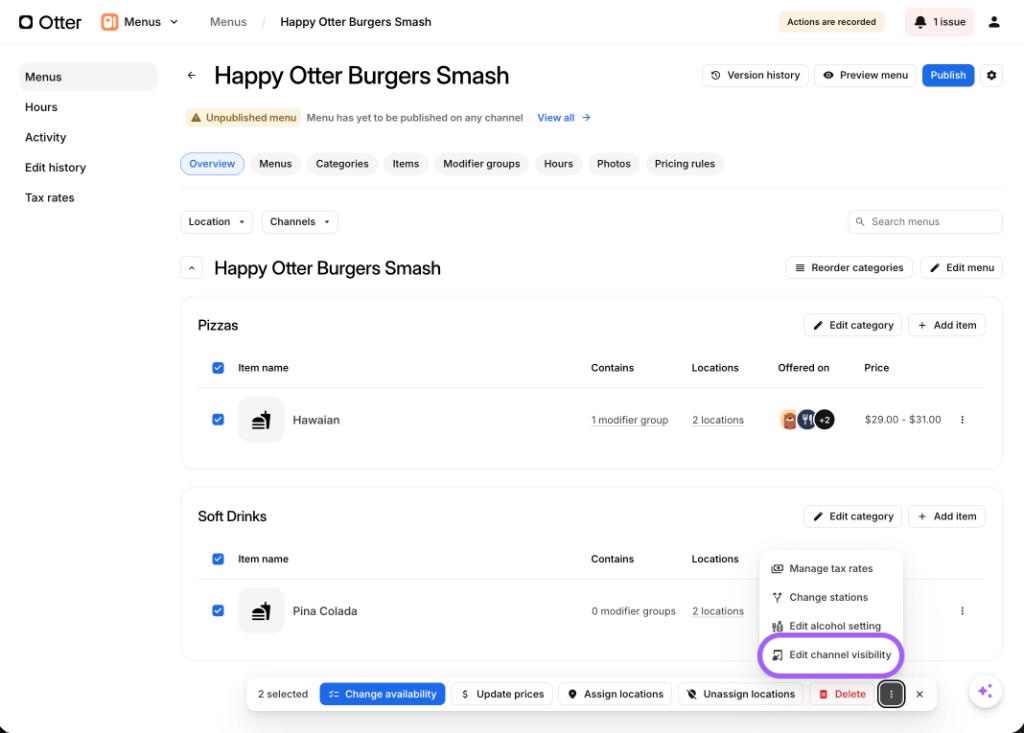Click the AI sparkle assistant icon

[x=985, y=691]
